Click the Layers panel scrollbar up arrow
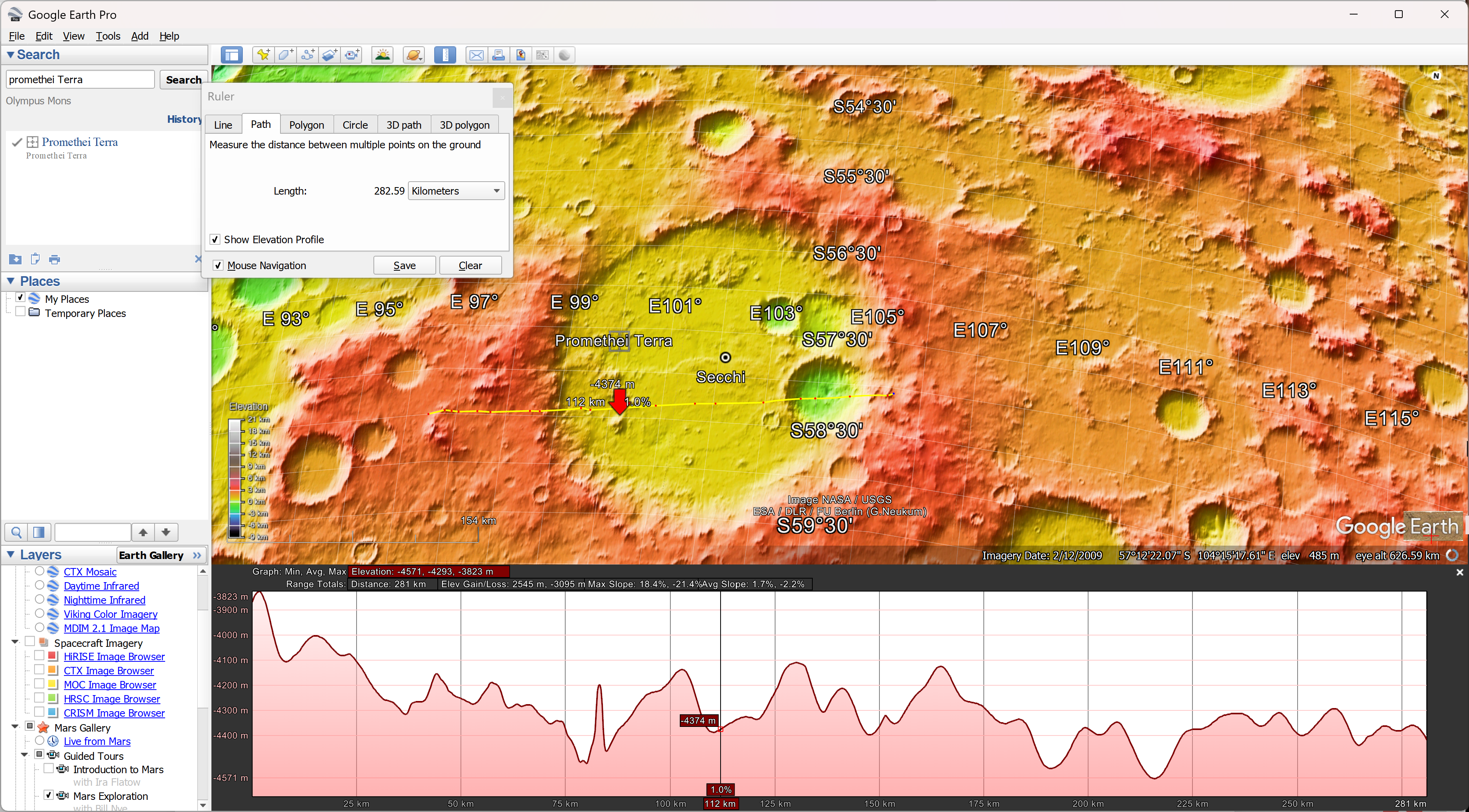Screen dimensions: 1469x812 [202, 572]
